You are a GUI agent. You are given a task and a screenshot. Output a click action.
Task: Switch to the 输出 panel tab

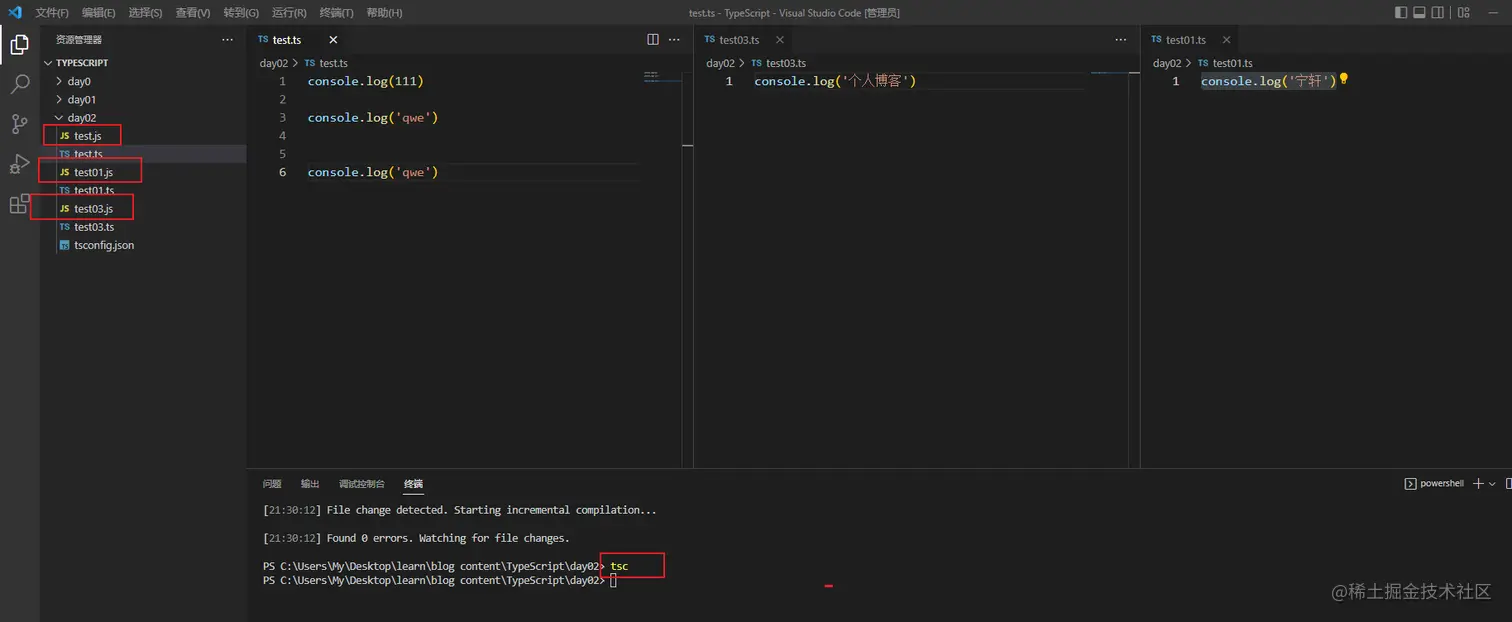pos(310,484)
